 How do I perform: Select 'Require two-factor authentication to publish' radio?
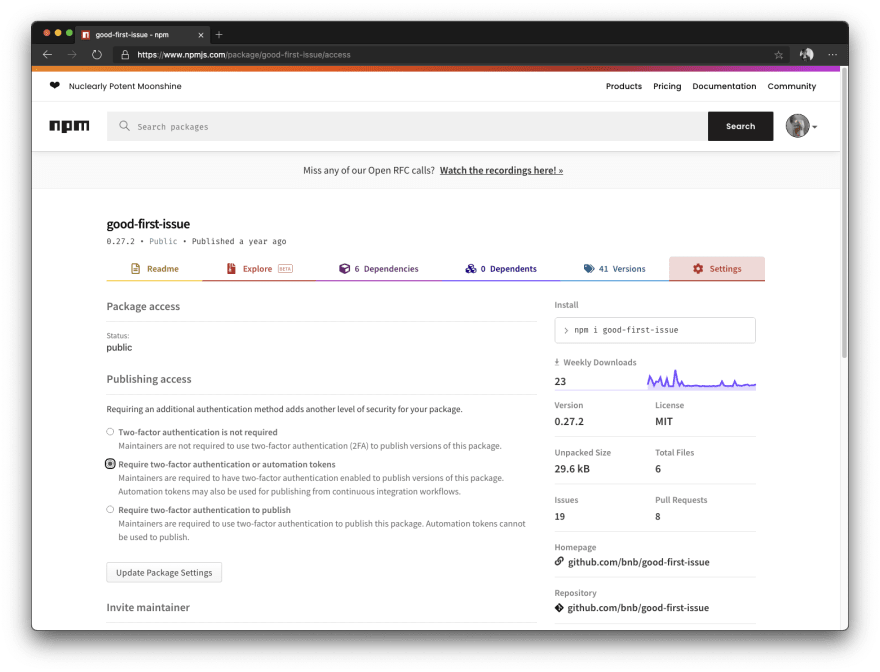point(110,509)
